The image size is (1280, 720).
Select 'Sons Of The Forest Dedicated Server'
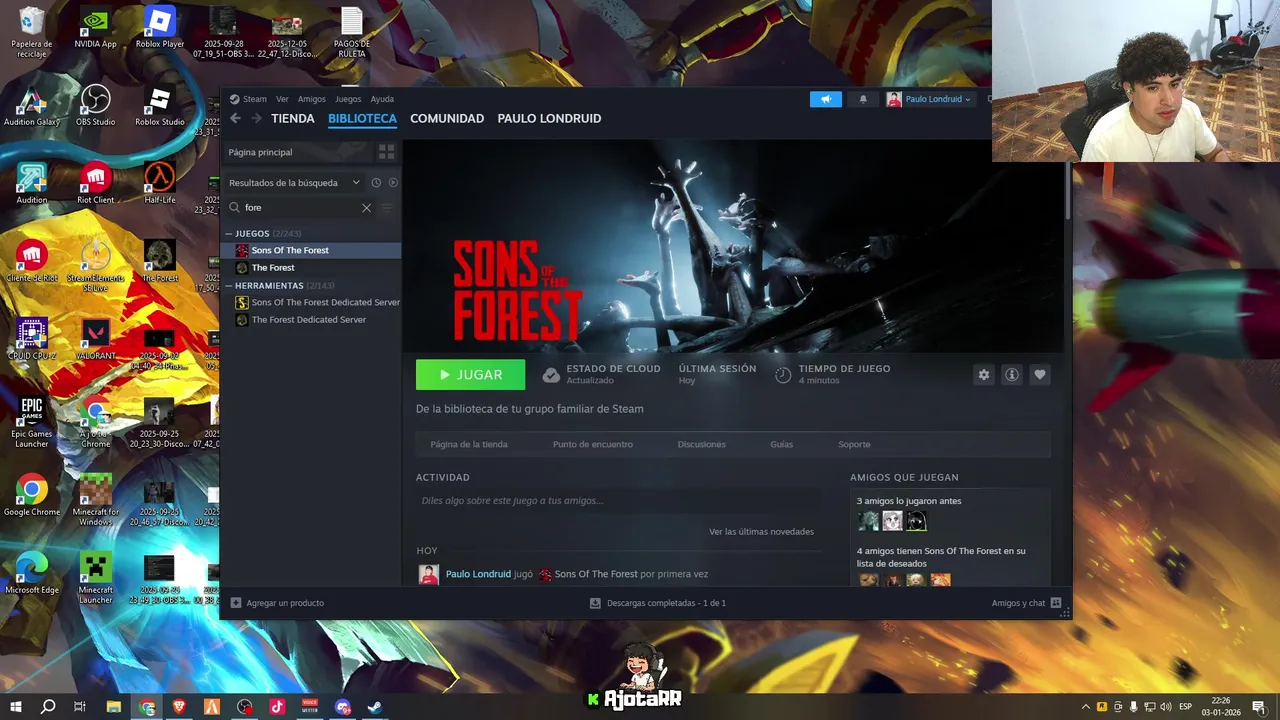point(325,302)
